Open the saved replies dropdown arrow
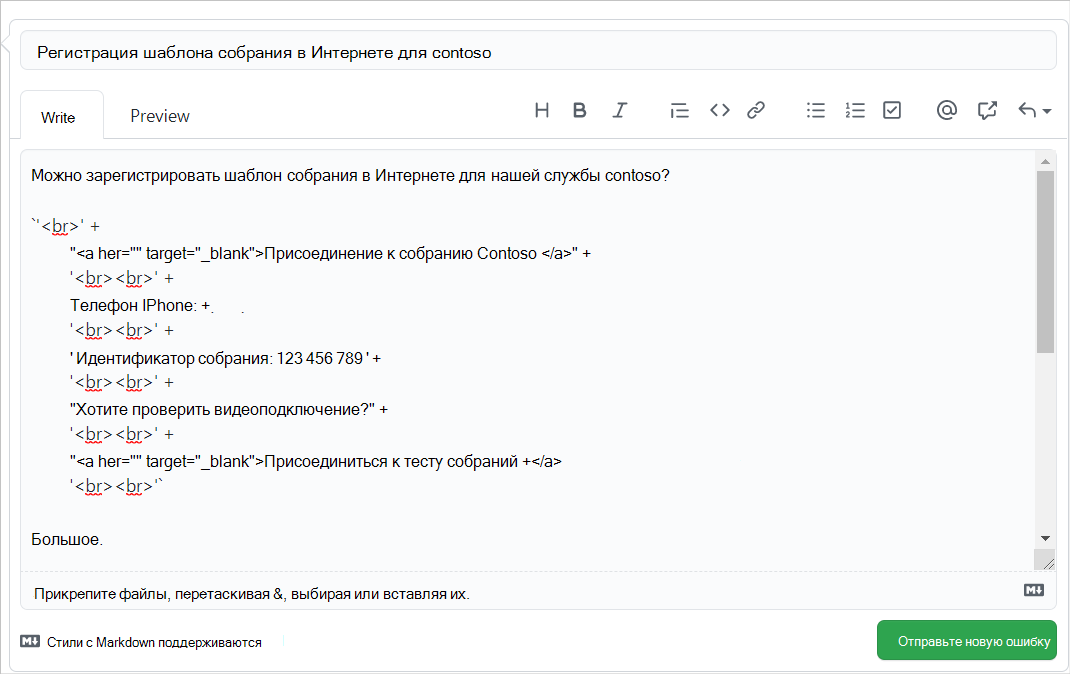The width and height of the screenshot is (1070, 674). point(1047,111)
